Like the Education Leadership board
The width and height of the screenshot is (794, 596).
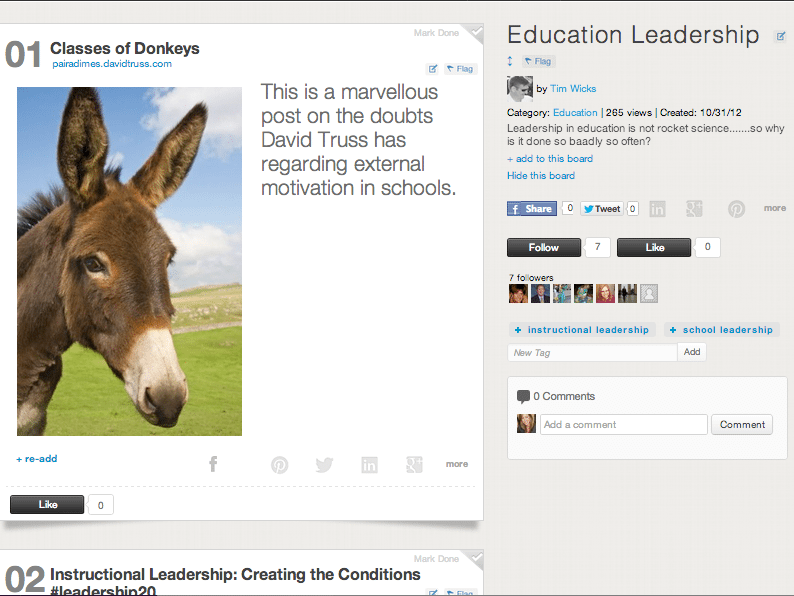tap(654, 247)
